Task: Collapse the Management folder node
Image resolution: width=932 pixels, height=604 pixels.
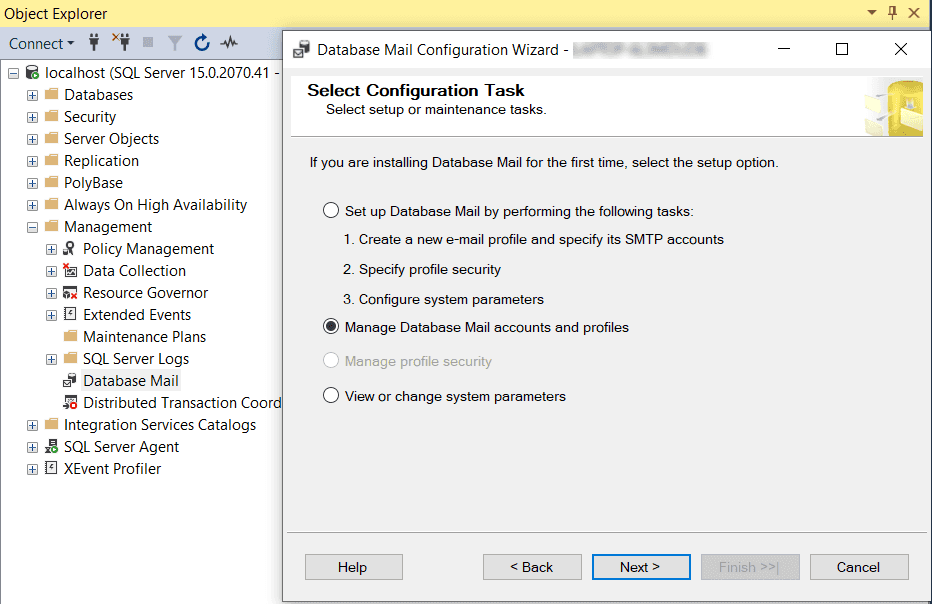Action: coord(33,227)
